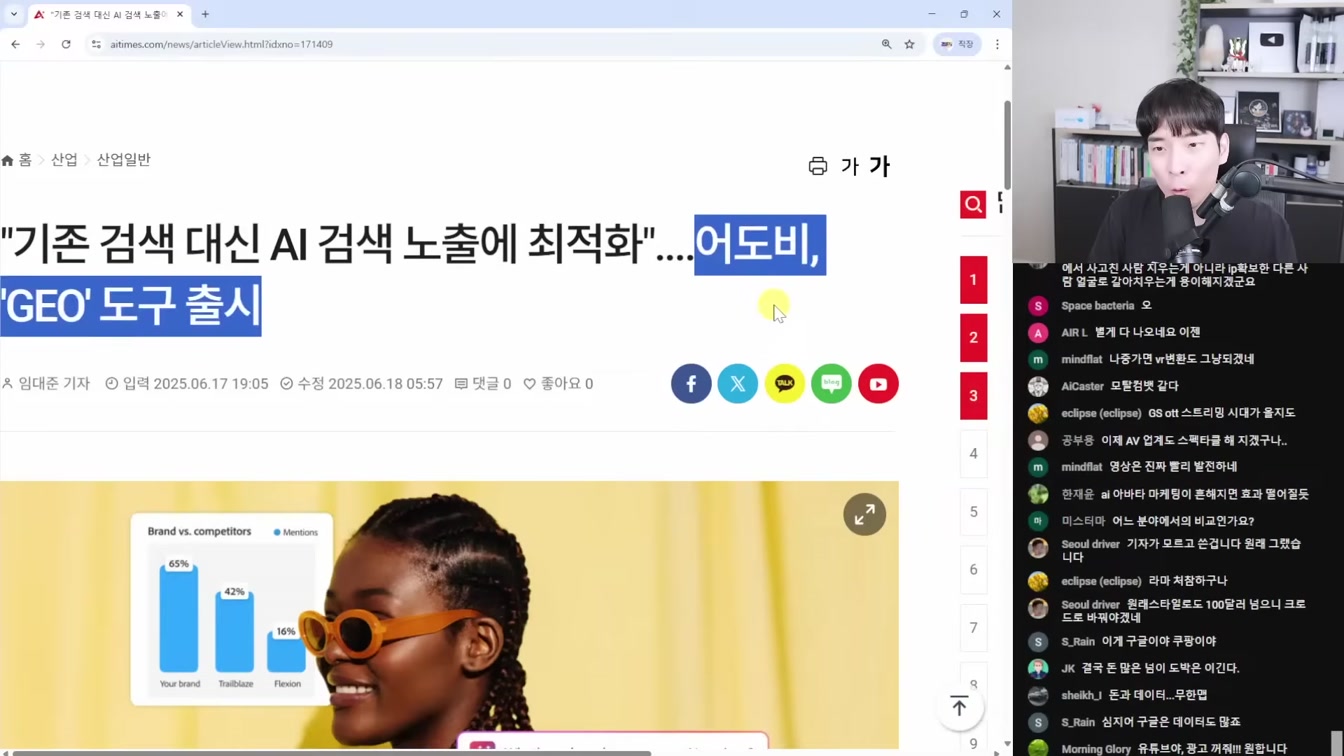The image size is (1344, 756).
Task: Open new browser tab
Action: click(x=205, y=14)
